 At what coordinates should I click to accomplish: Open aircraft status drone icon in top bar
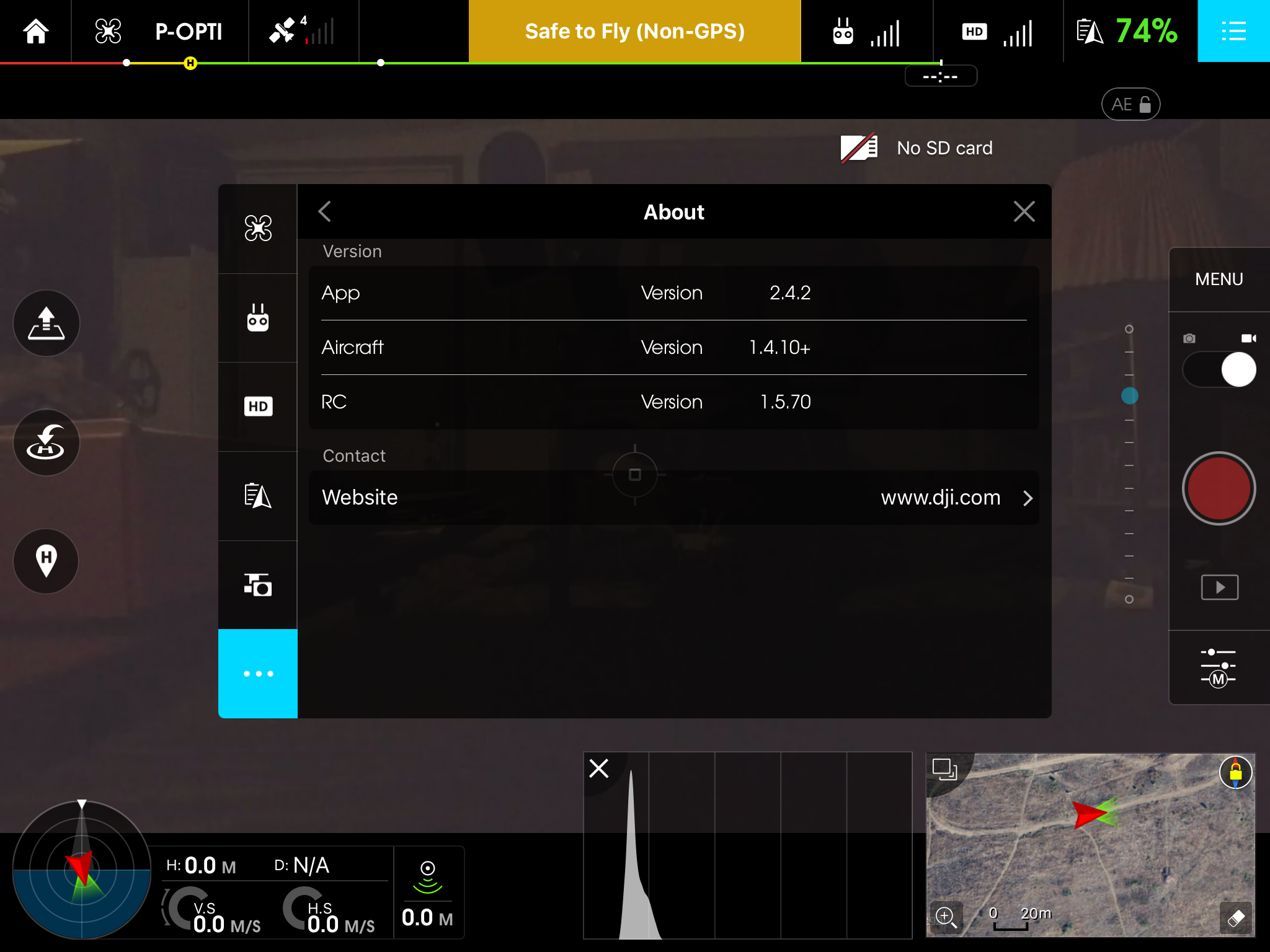tap(108, 31)
